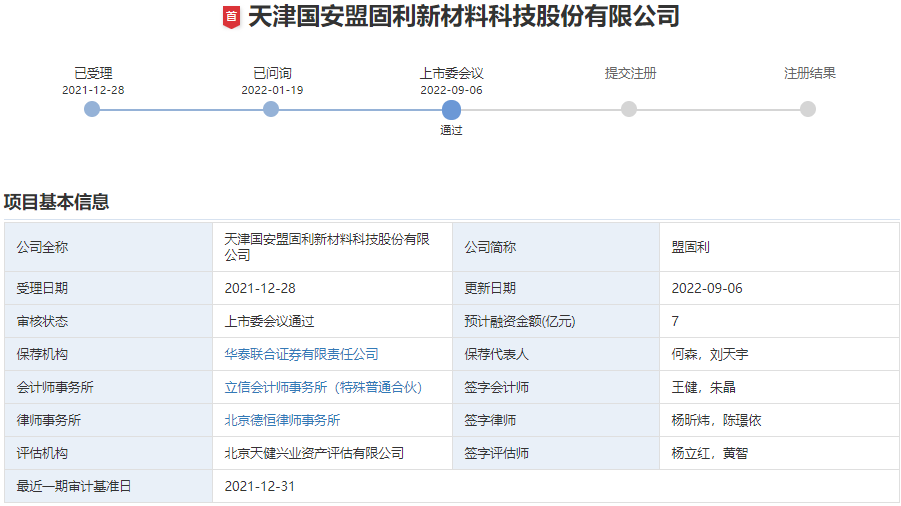Image resolution: width=901 pixels, height=506 pixels.
Task: Click the 更新日期 label cell
Action: (x=556, y=288)
